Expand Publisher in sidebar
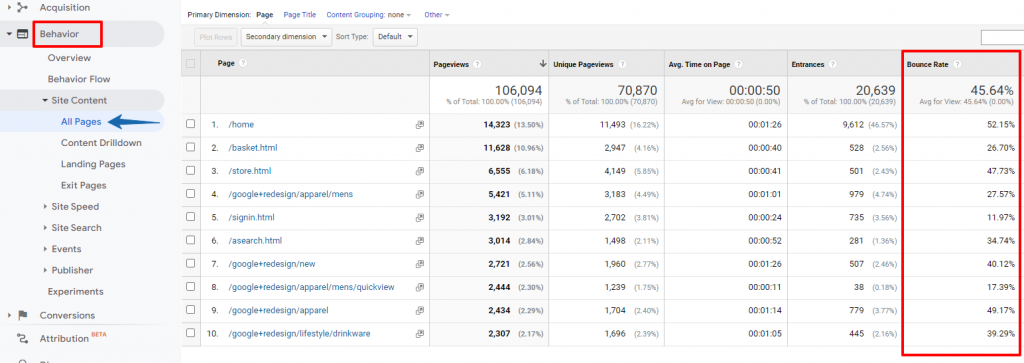This screenshot has width=1024, height=363. 45,270
